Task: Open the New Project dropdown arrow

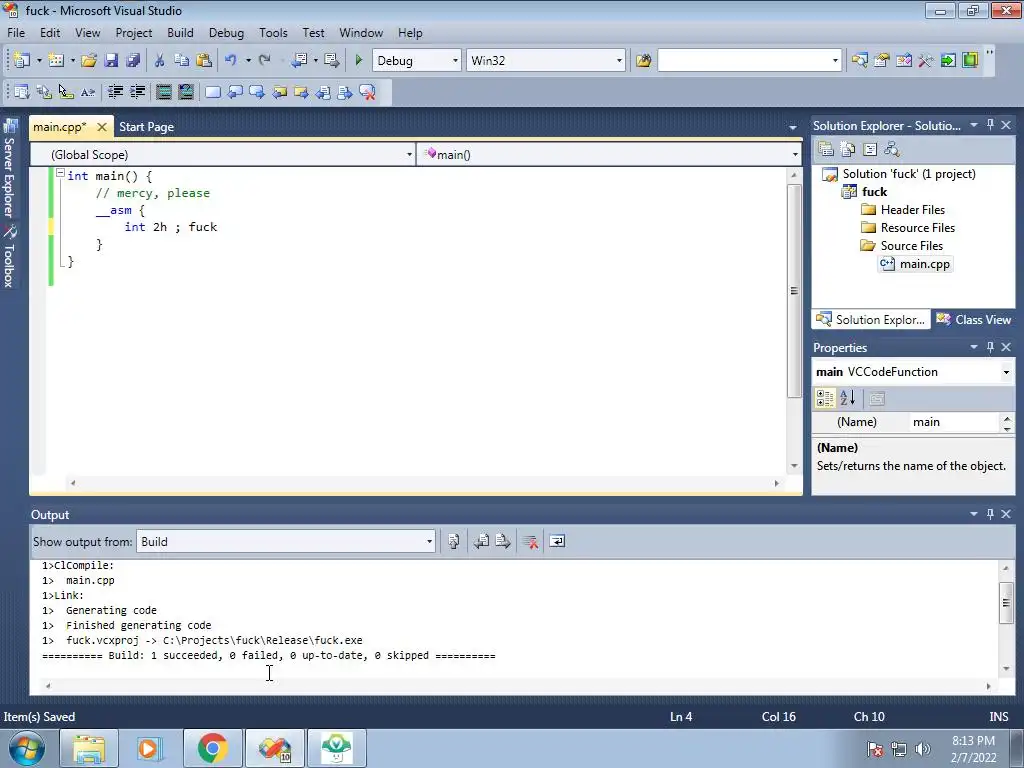Action: pos(39,60)
